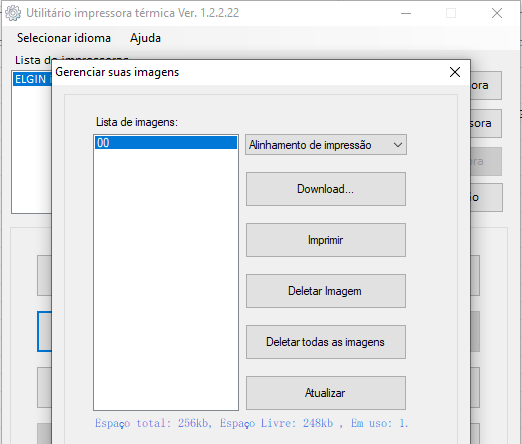Click the Download... button

coord(326,189)
